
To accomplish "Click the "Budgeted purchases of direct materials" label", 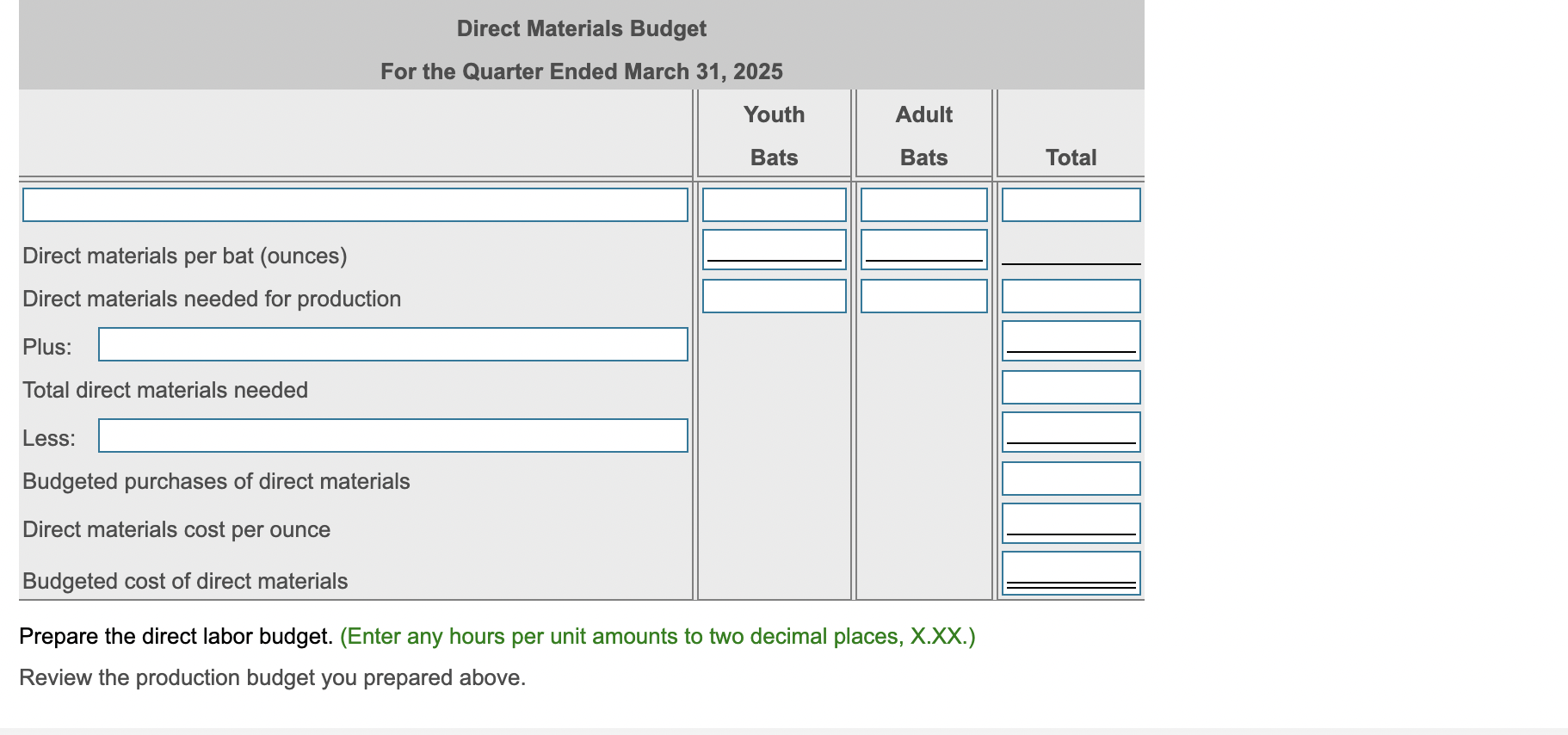I will (216, 481).
